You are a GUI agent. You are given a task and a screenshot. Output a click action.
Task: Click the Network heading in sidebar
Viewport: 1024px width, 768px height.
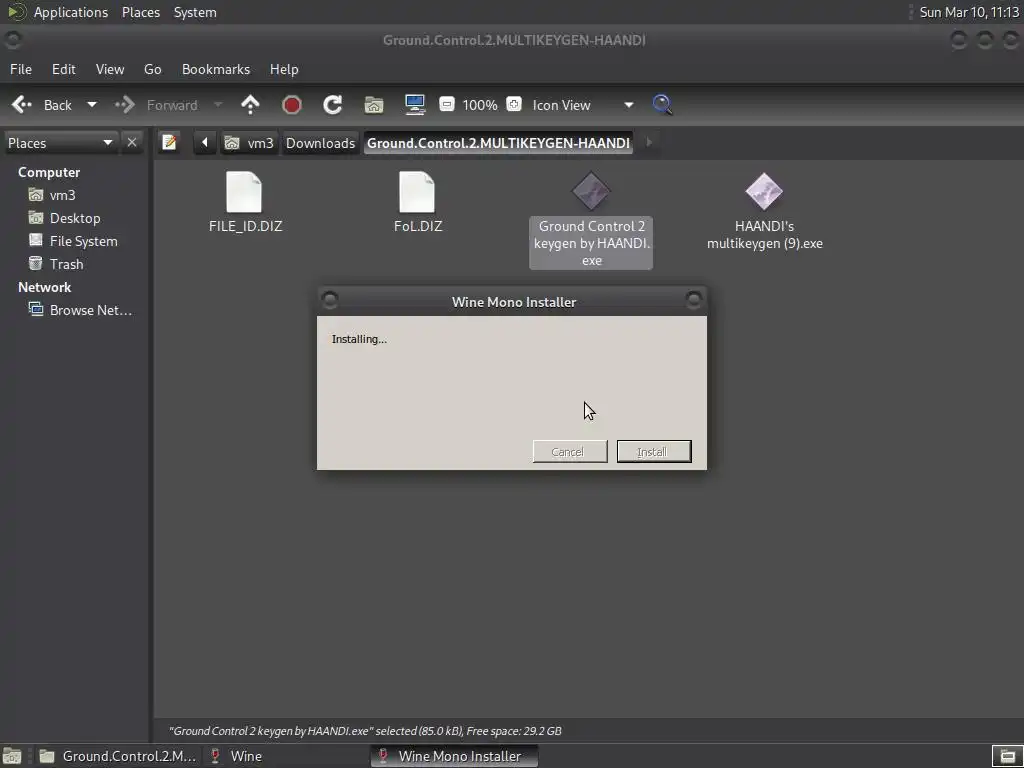44,287
